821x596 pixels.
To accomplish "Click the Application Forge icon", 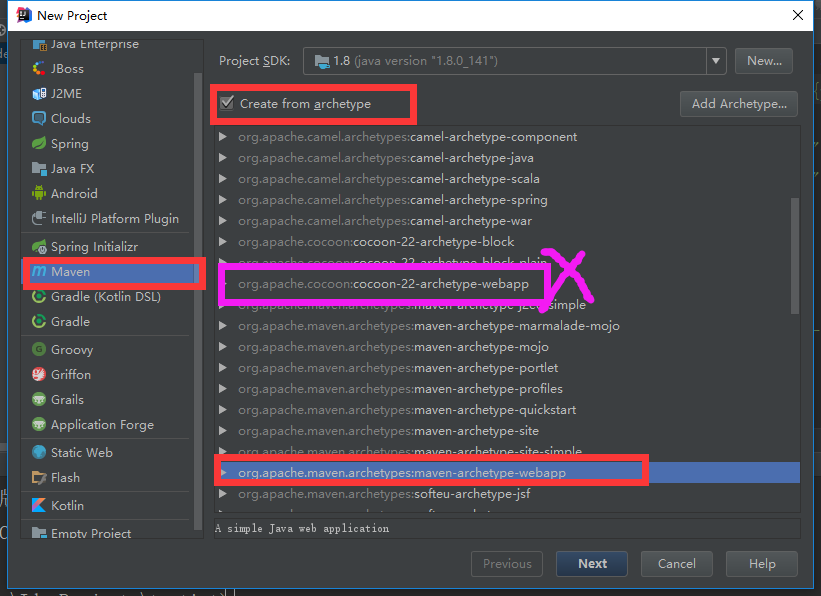I will (x=39, y=424).
